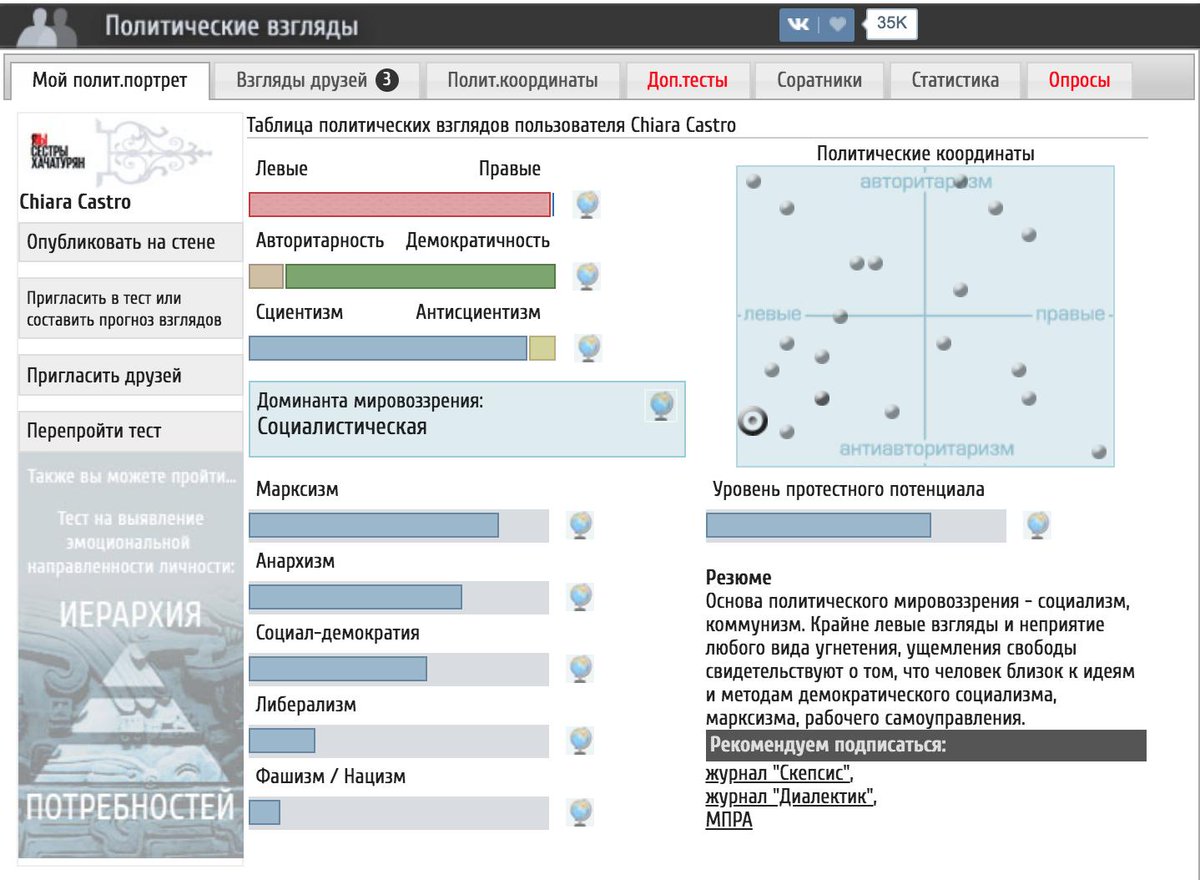Click the VK logo share button
Viewport: 1200px width, 880px height.
coord(799,24)
